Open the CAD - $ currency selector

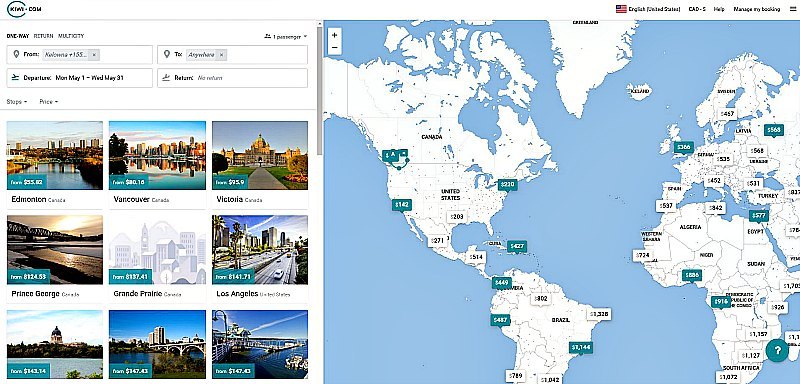[x=696, y=9]
